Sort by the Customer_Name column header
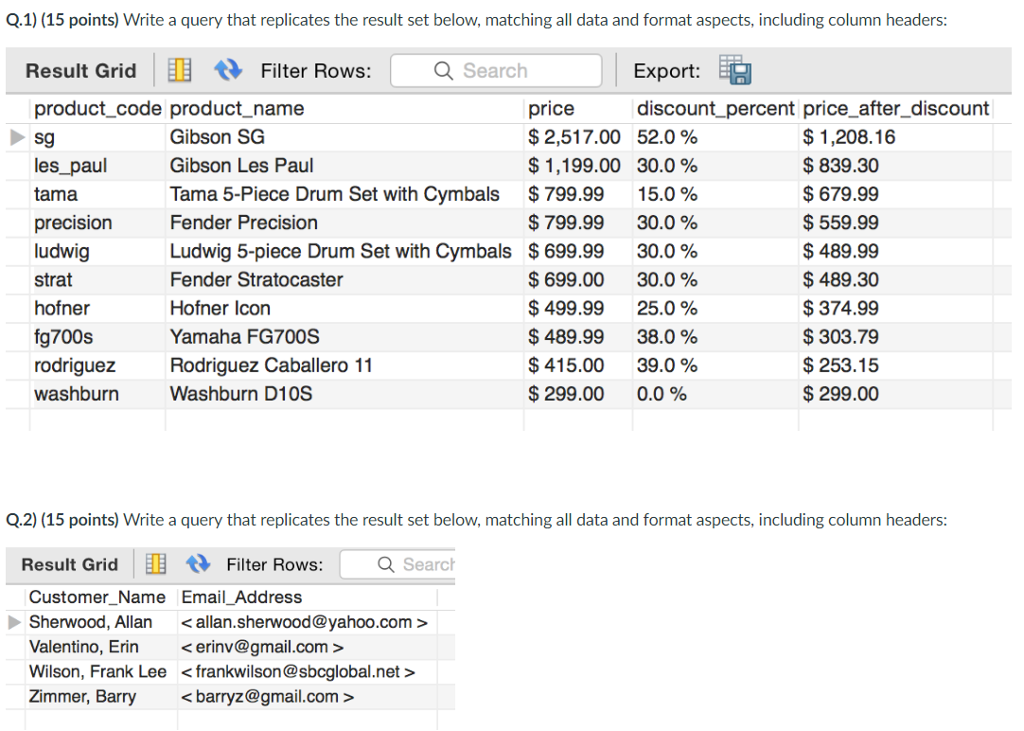The height and width of the screenshot is (731, 1024). pos(97,597)
